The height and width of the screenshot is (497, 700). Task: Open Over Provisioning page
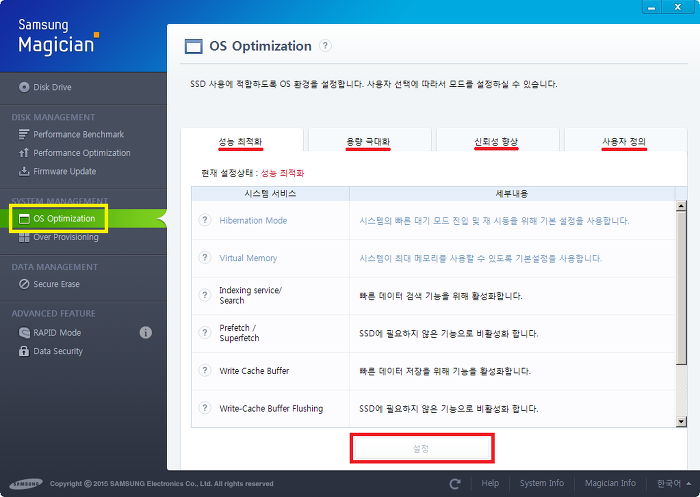pyautogui.click(x=58, y=237)
